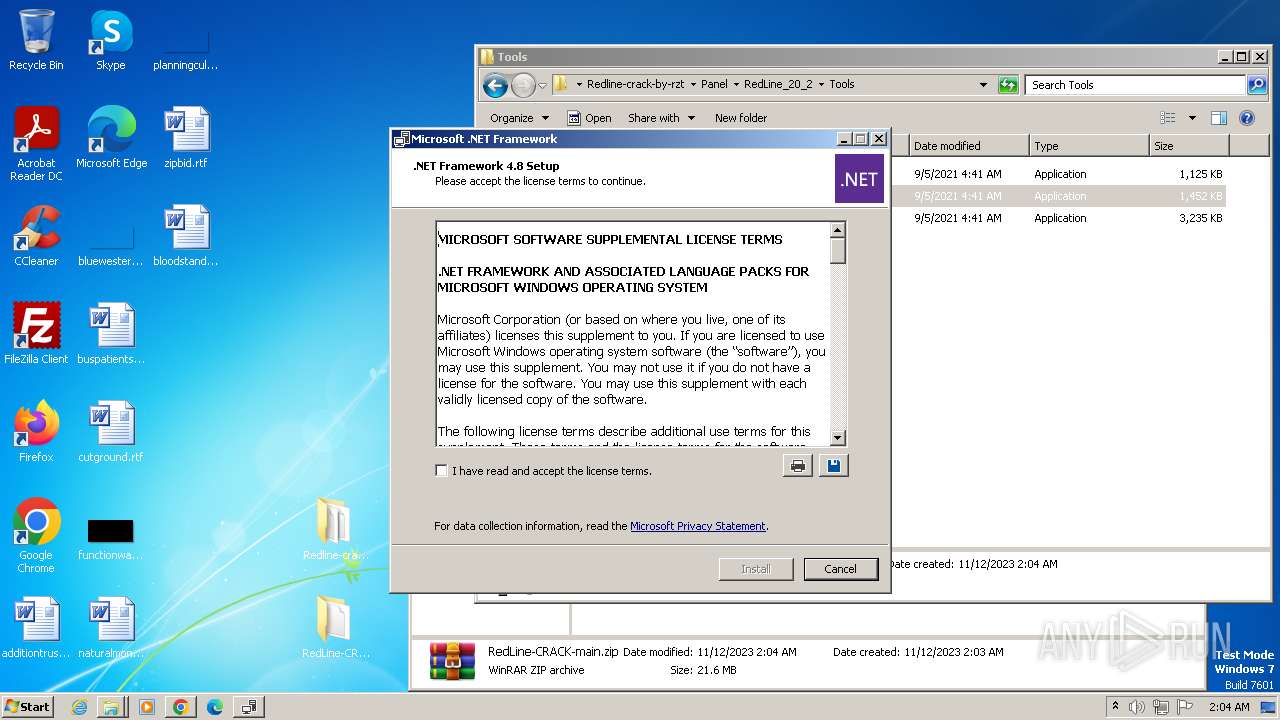Launch Microsoft Edge desktop shortcut
The image size is (1280, 720).
(111, 138)
